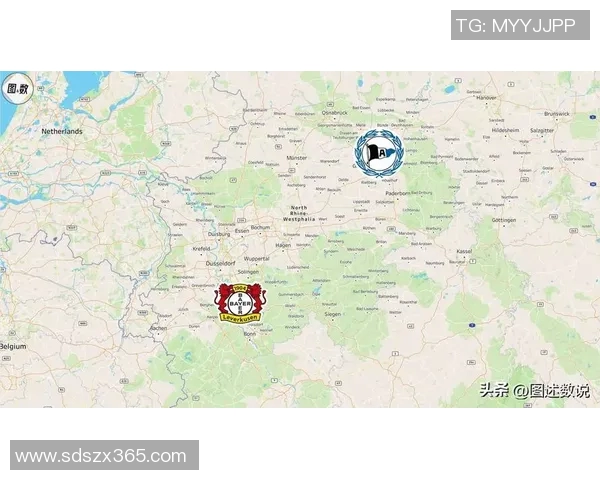
Task: Select the Hildesheim city label
Action: (505, 130)
